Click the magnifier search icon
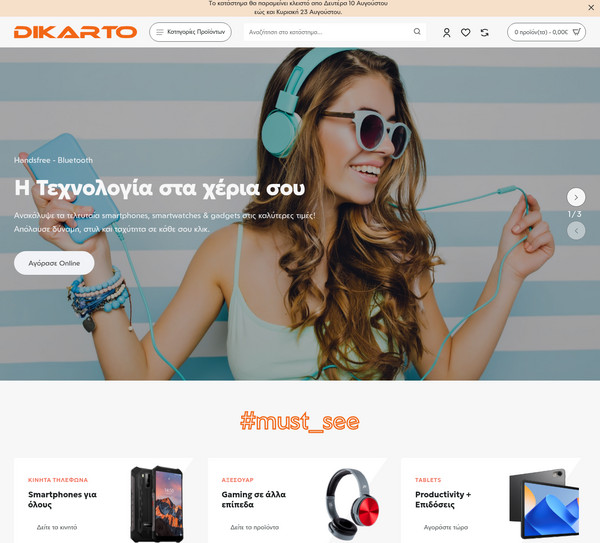600x543 pixels. tap(417, 31)
